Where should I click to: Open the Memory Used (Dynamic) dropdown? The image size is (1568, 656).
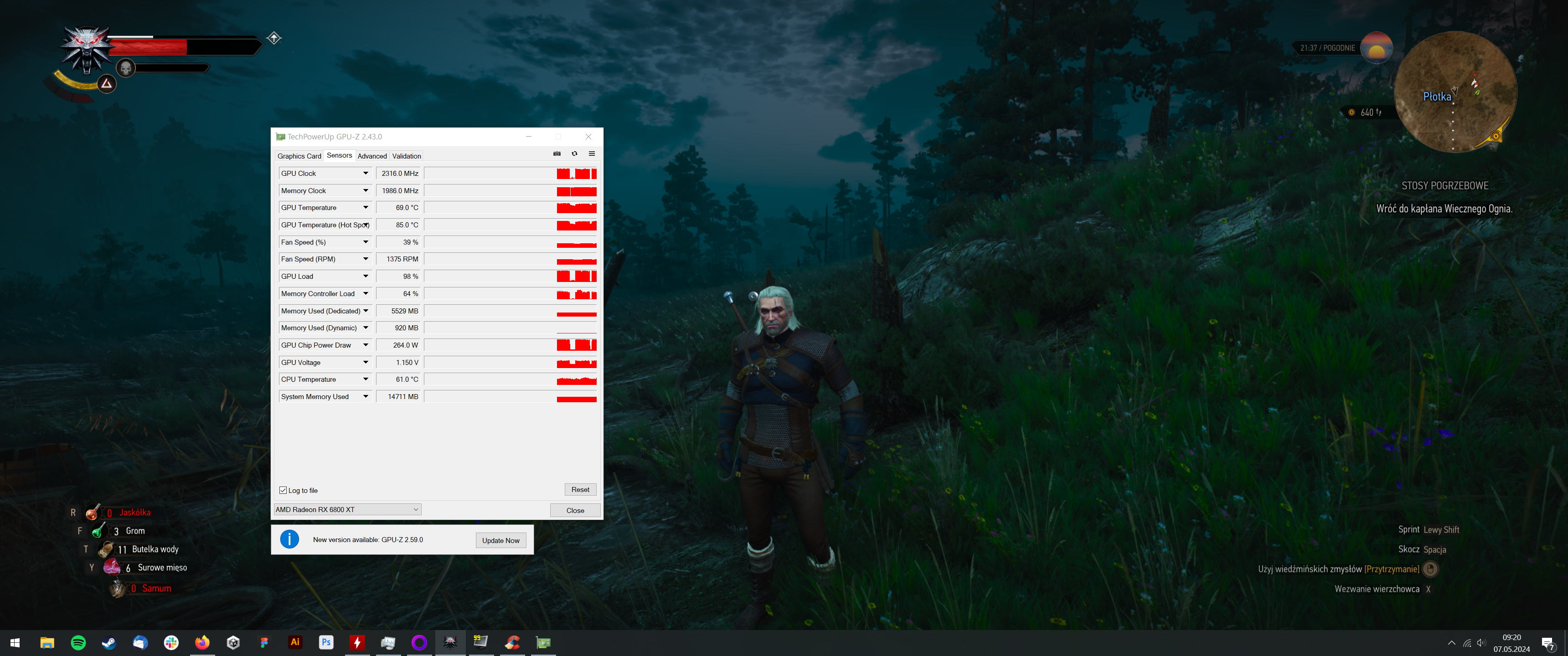[x=366, y=328]
